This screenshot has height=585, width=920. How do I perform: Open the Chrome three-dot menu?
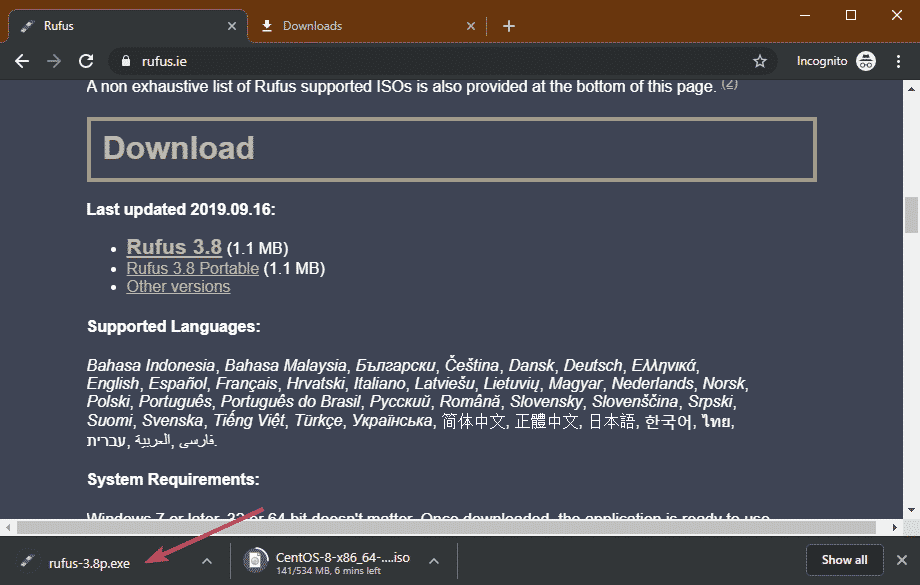pos(898,61)
